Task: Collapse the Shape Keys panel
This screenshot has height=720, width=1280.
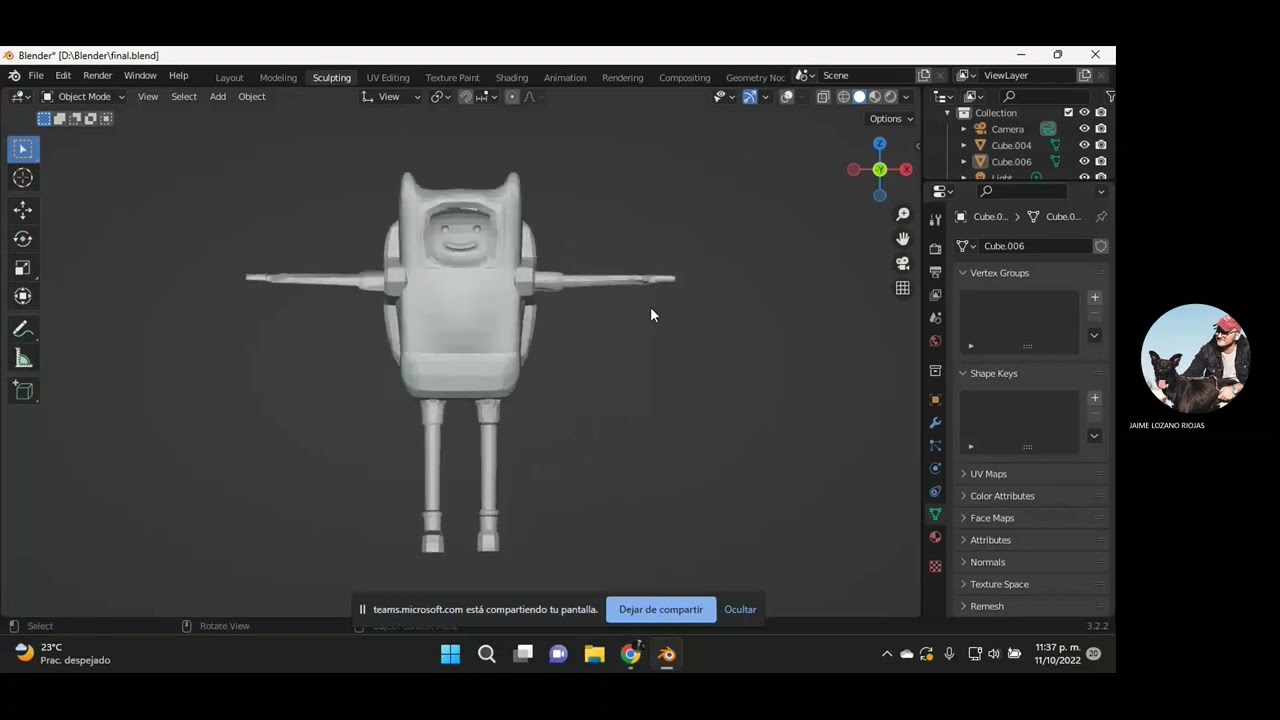Action: (x=963, y=373)
